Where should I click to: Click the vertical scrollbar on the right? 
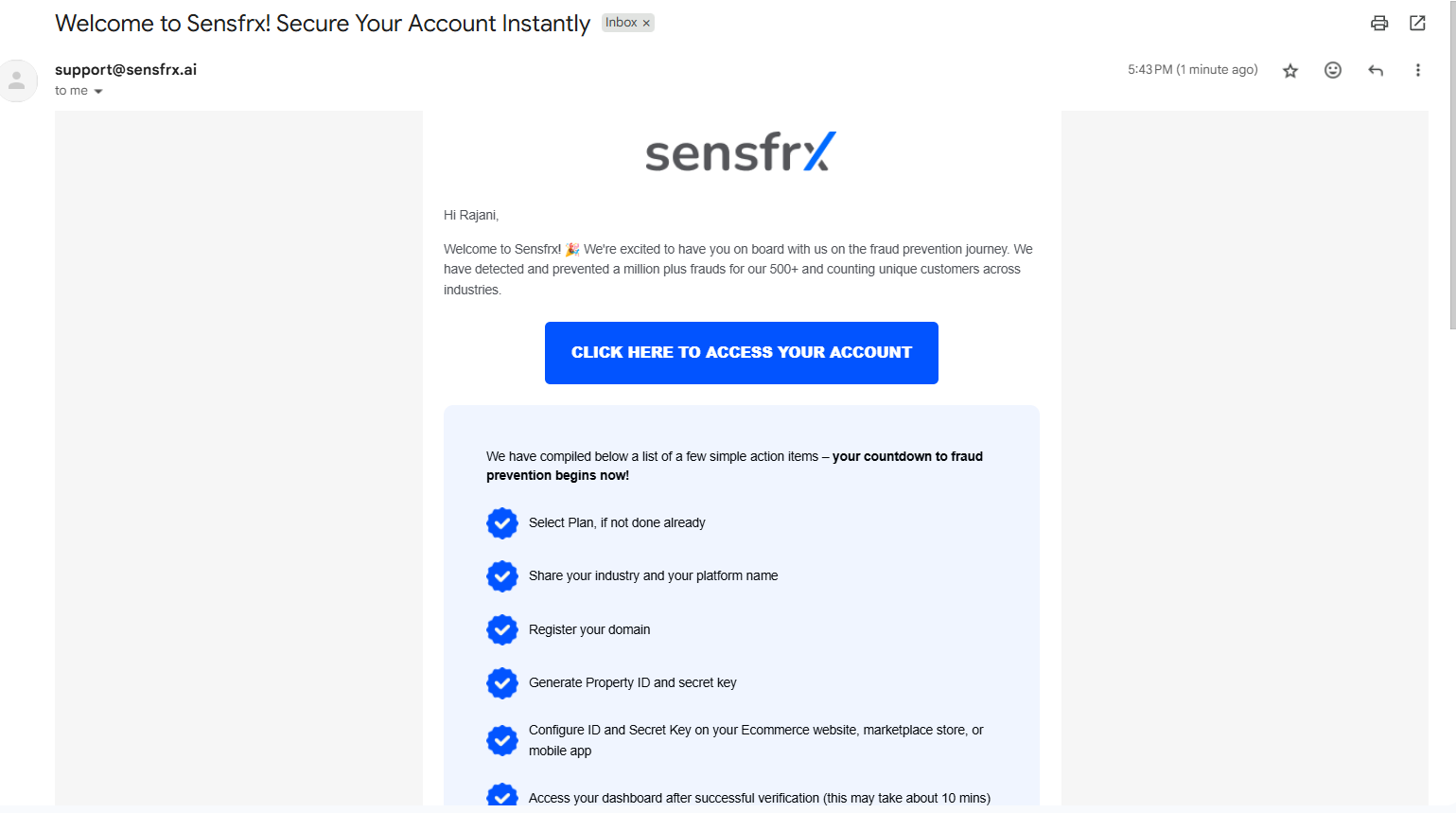point(1452,165)
